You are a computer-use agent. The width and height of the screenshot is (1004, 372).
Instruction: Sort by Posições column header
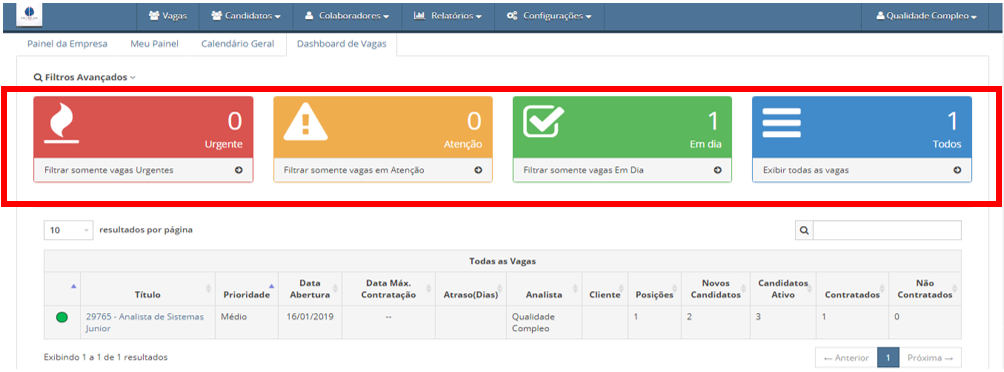[655, 289]
